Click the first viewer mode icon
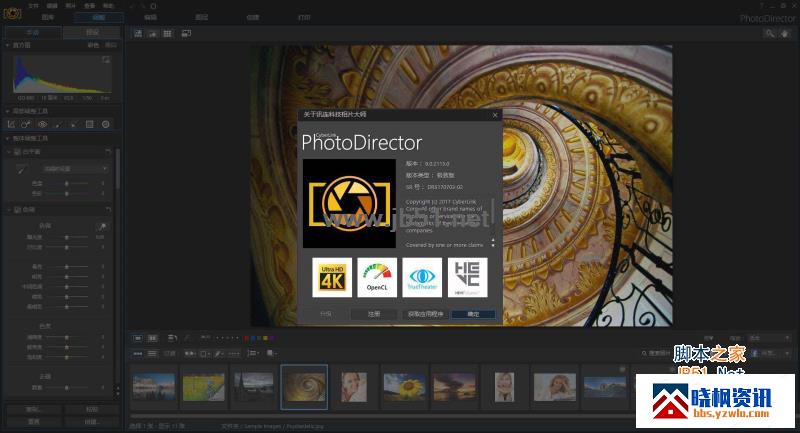Image resolution: width=800 pixels, height=433 pixels. (138, 34)
